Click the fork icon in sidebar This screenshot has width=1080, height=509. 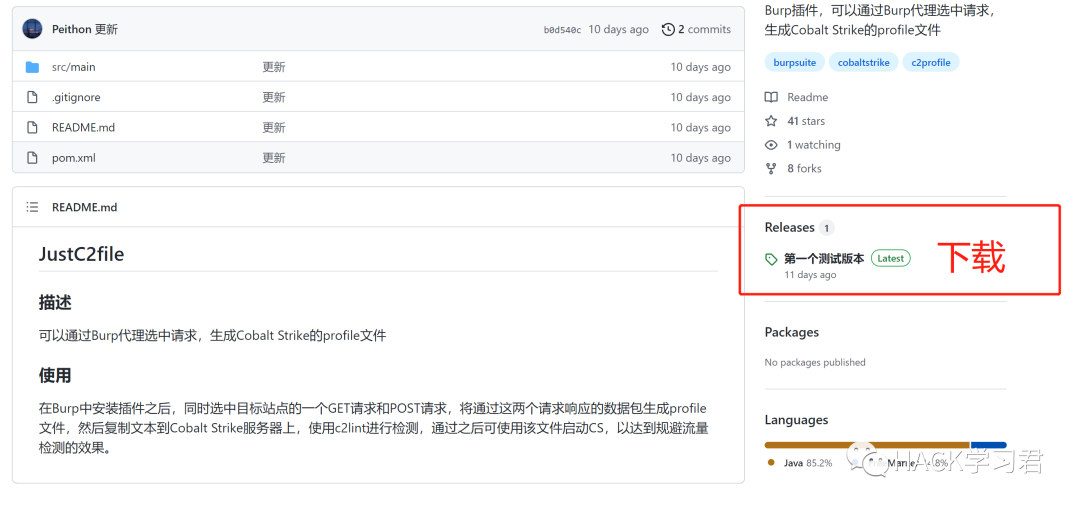771,168
